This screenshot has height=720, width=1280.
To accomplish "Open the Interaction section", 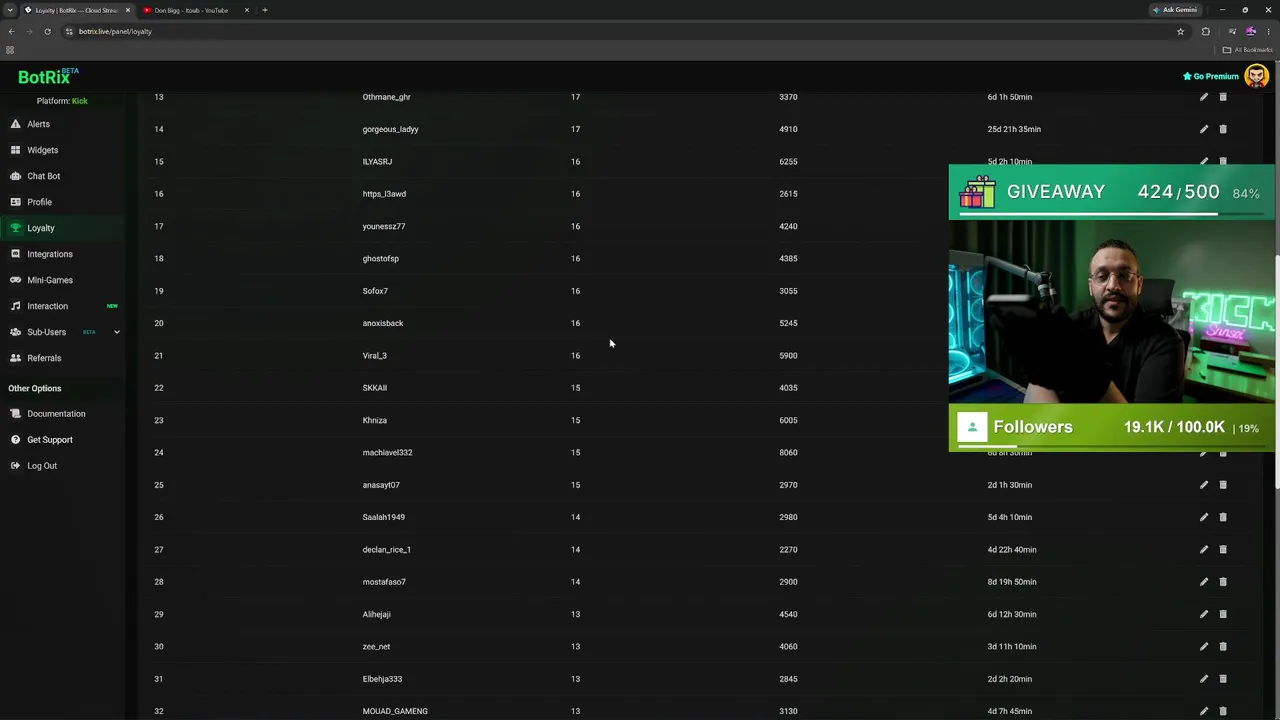I will tap(47, 306).
